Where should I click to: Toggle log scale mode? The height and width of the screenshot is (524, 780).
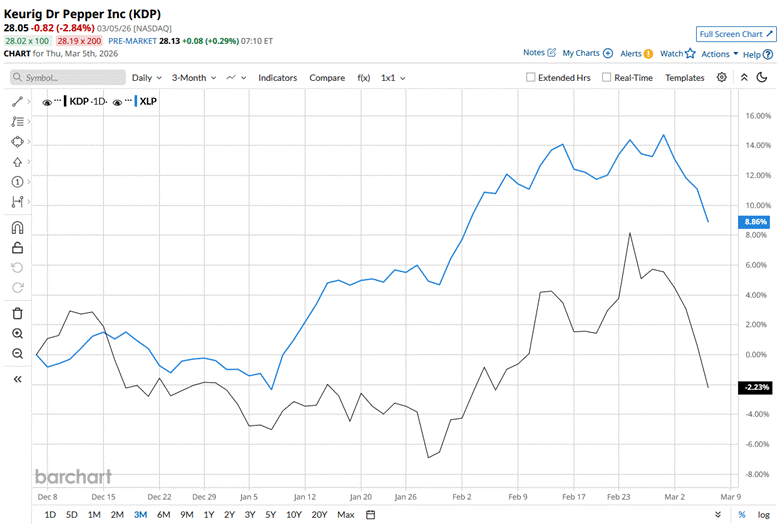point(764,515)
